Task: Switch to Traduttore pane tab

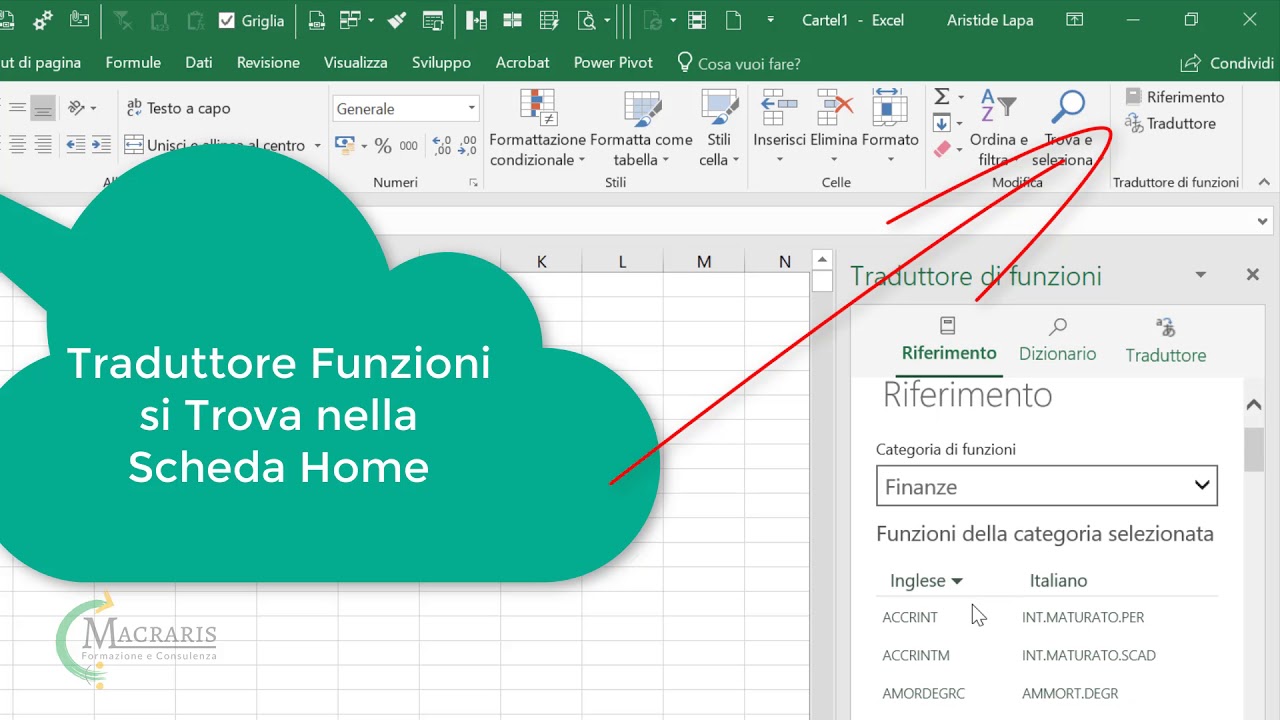Action: coord(1165,341)
